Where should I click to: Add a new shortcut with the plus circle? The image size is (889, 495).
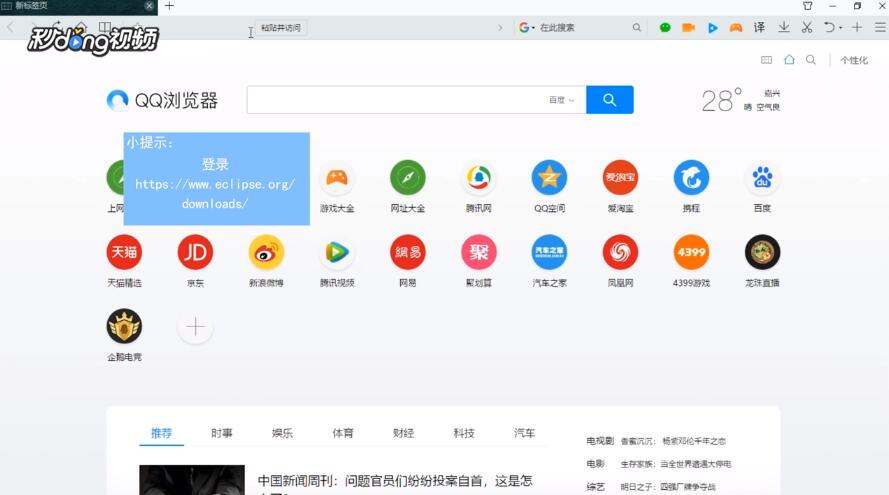tap(195, 327)
